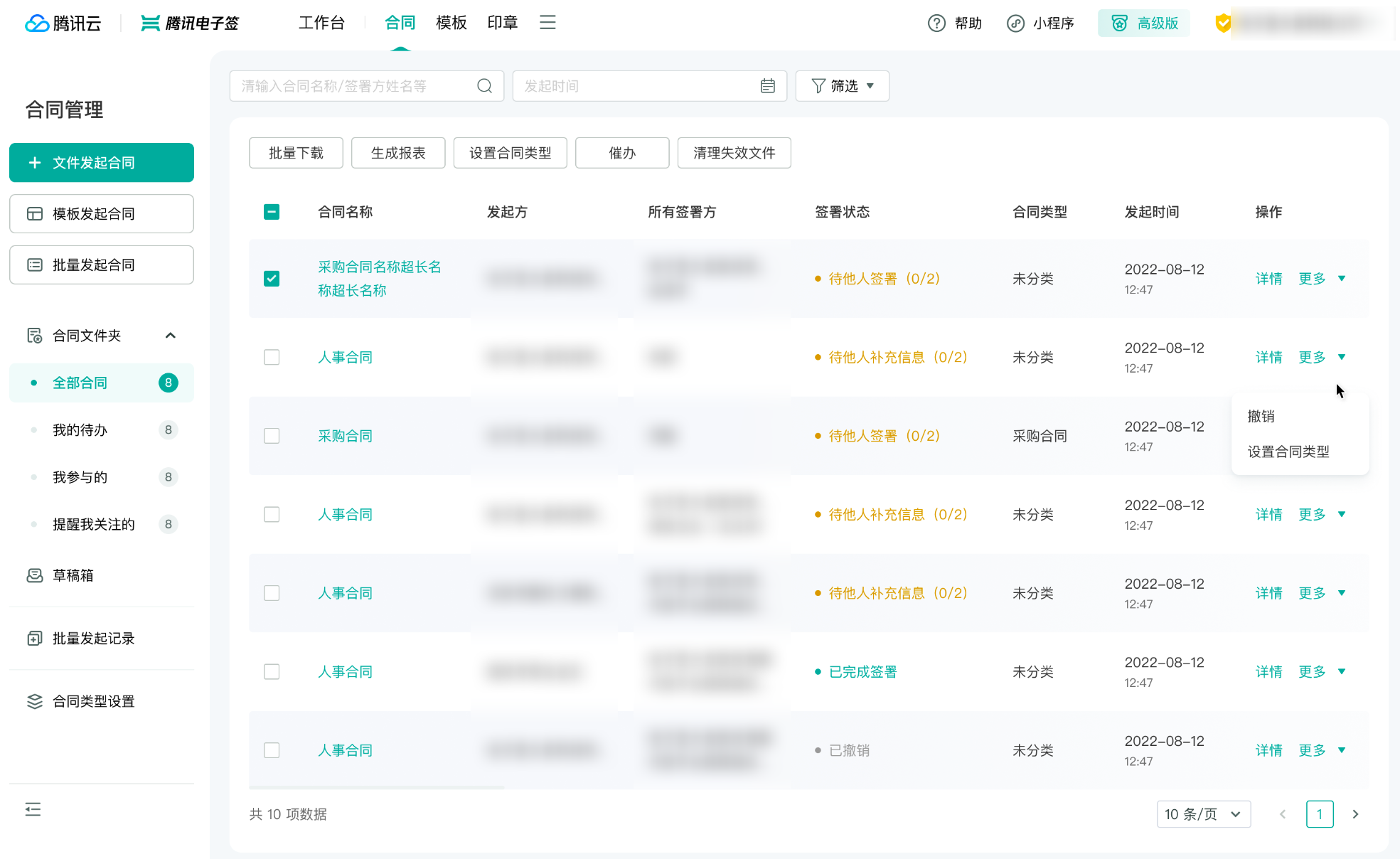Click the 催办 button

point(622,153)
